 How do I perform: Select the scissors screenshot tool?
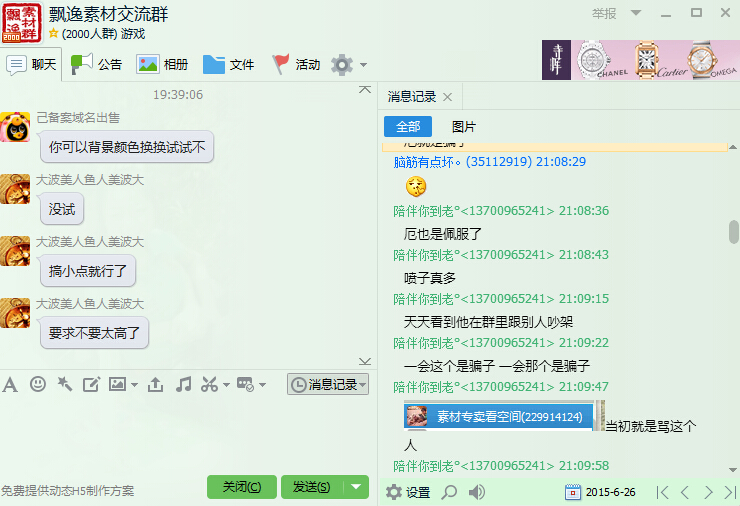coord(209,384)
